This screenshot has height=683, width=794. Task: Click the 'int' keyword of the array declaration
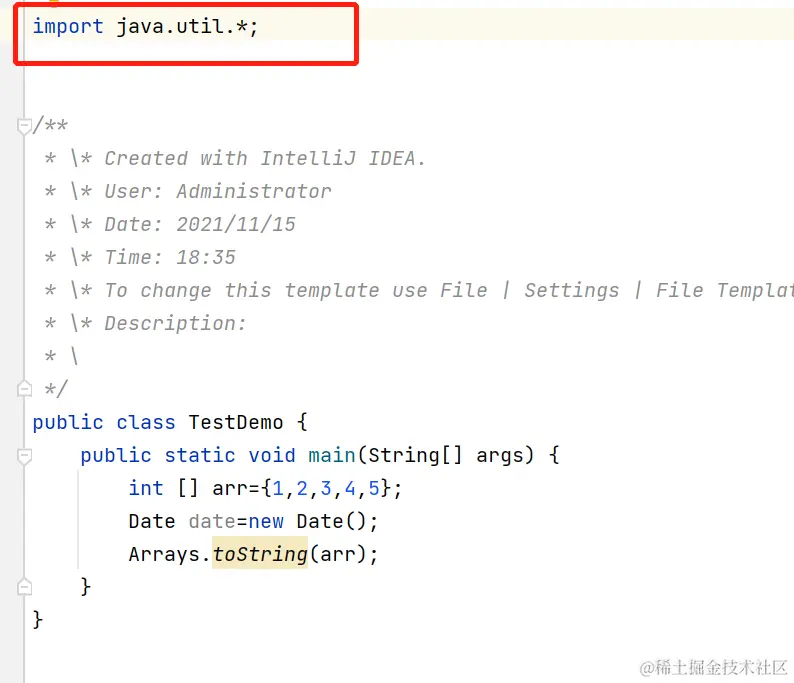(146, 488)
